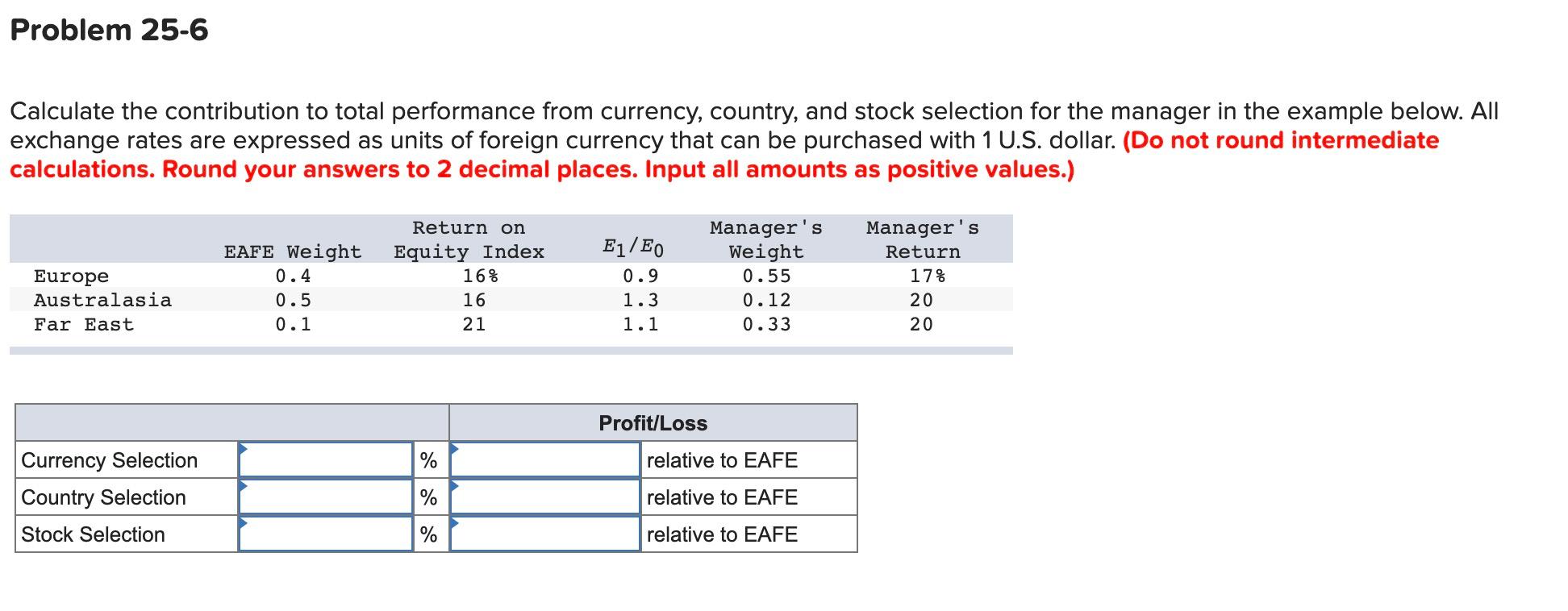Click the hint triangle on Stock Selection Profit/Loss field

[x=454, y=522]
